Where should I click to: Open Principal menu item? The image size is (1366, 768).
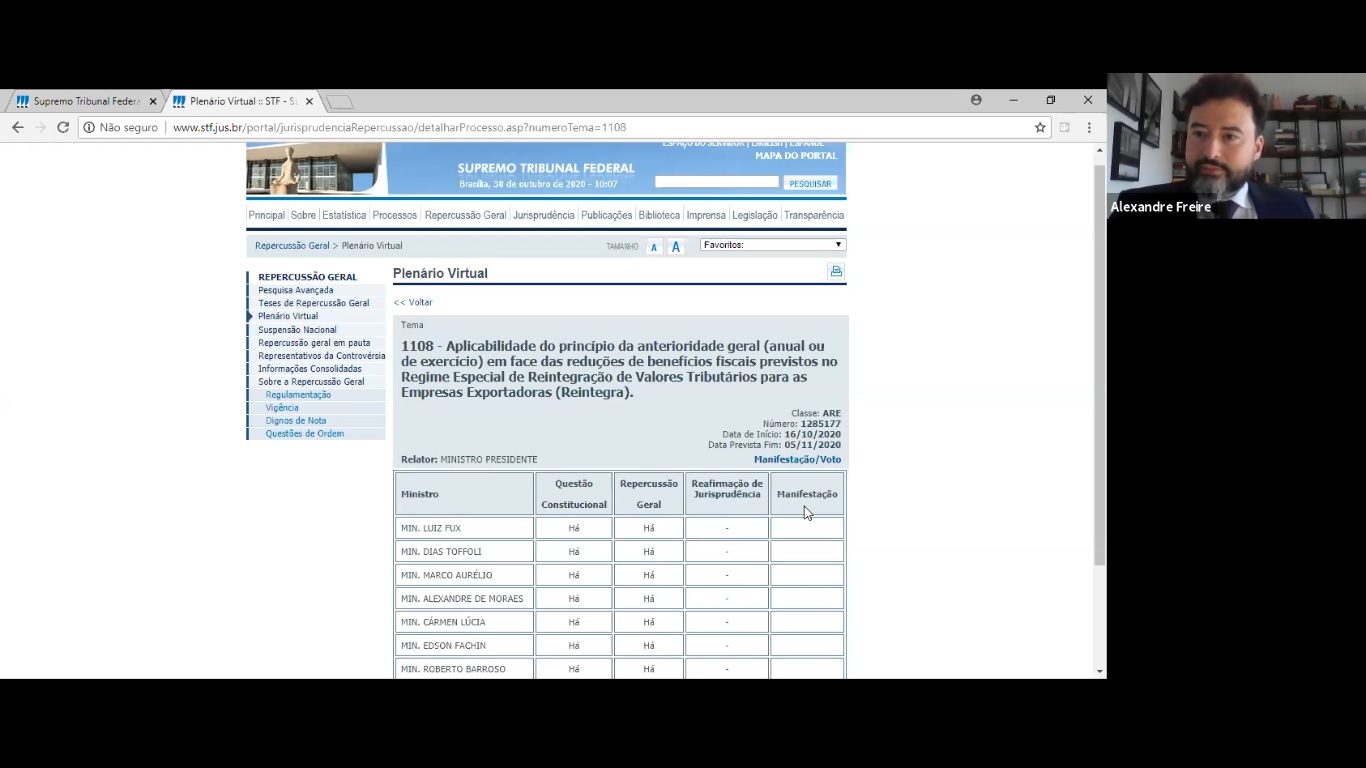[267, 215]
